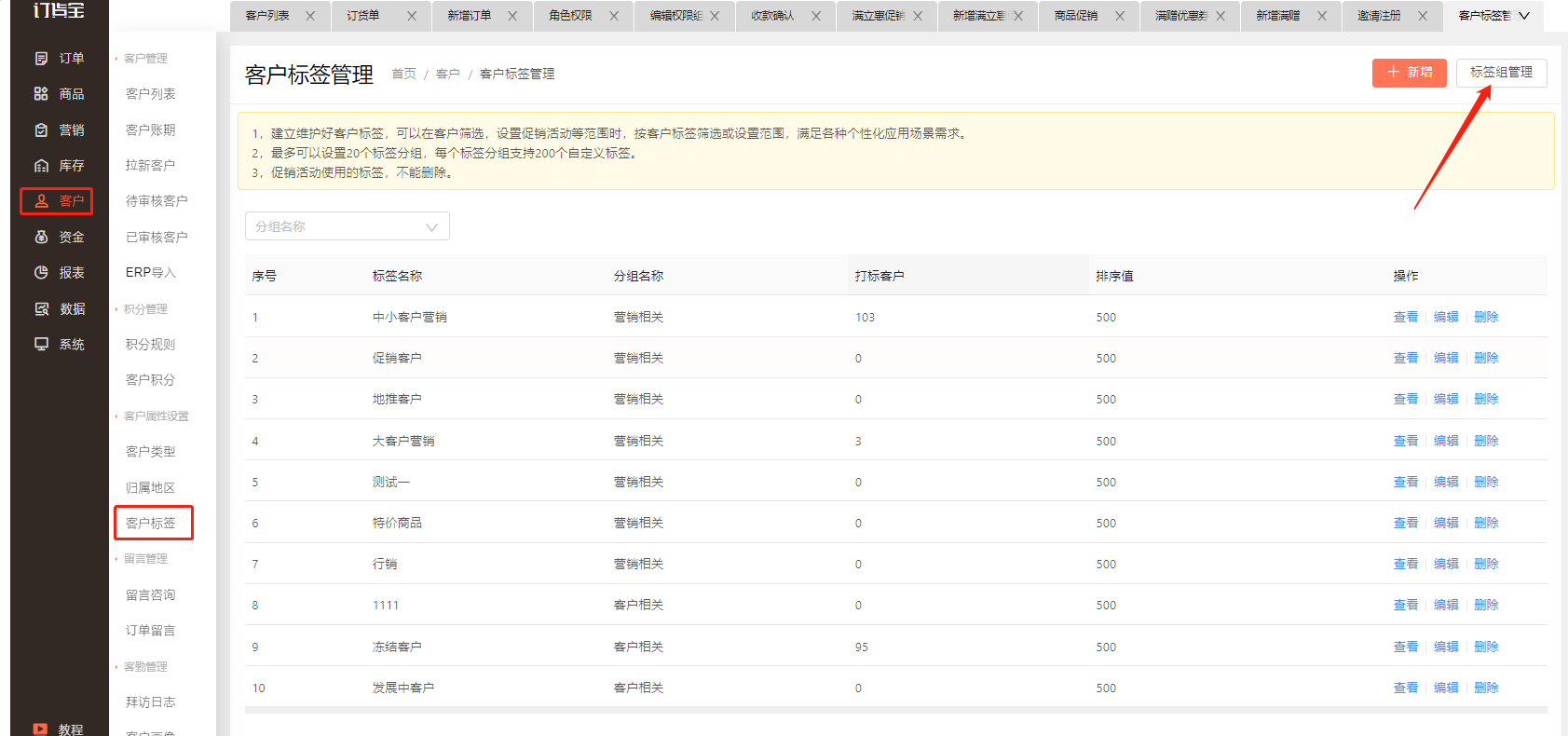Switch to the 角色权限 tab
Screen dimensions: 1568x736
point(570,16)
